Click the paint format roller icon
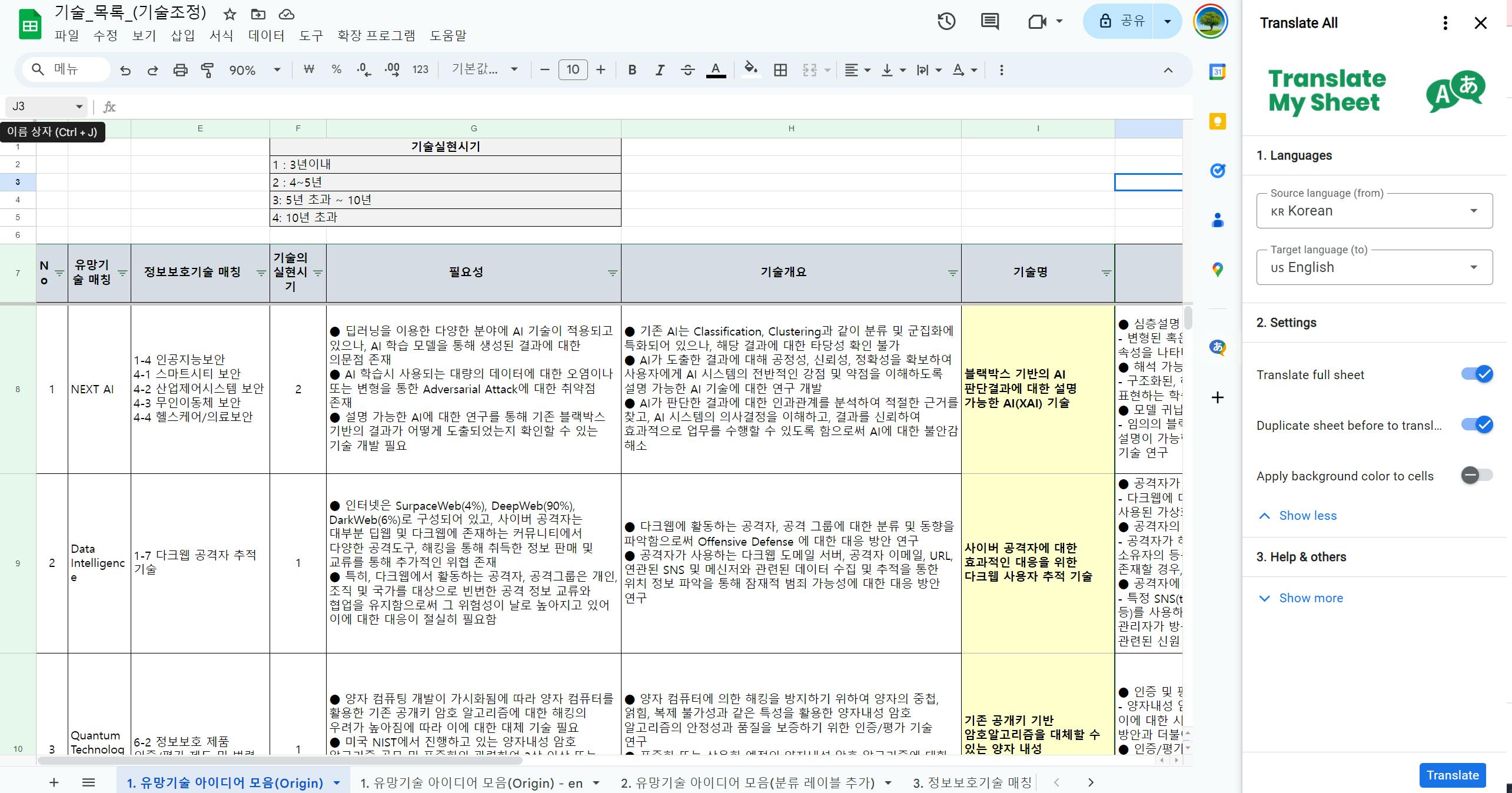The width and height of the screenshot is (1512, 793). tap(207, 70)
